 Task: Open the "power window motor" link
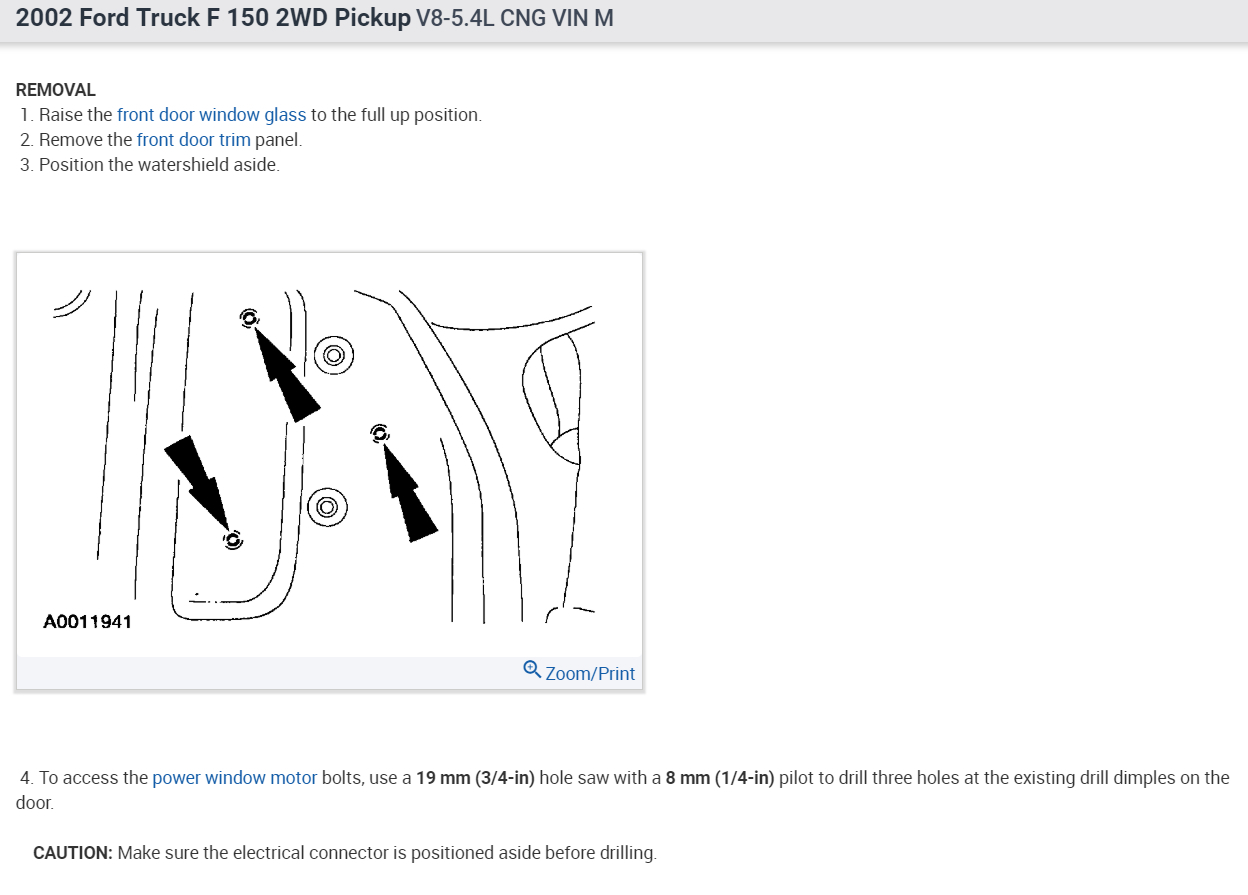(x=235, y=778)
